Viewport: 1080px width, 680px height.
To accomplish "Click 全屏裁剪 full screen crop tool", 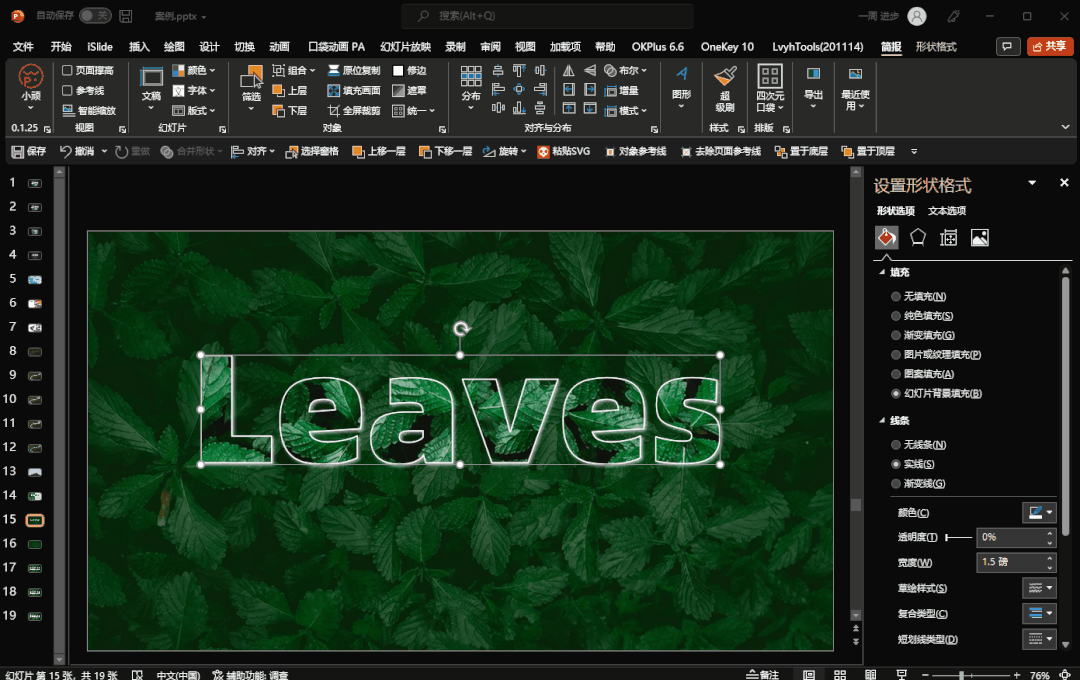I will pyautogui.click(x=353, y=110).
